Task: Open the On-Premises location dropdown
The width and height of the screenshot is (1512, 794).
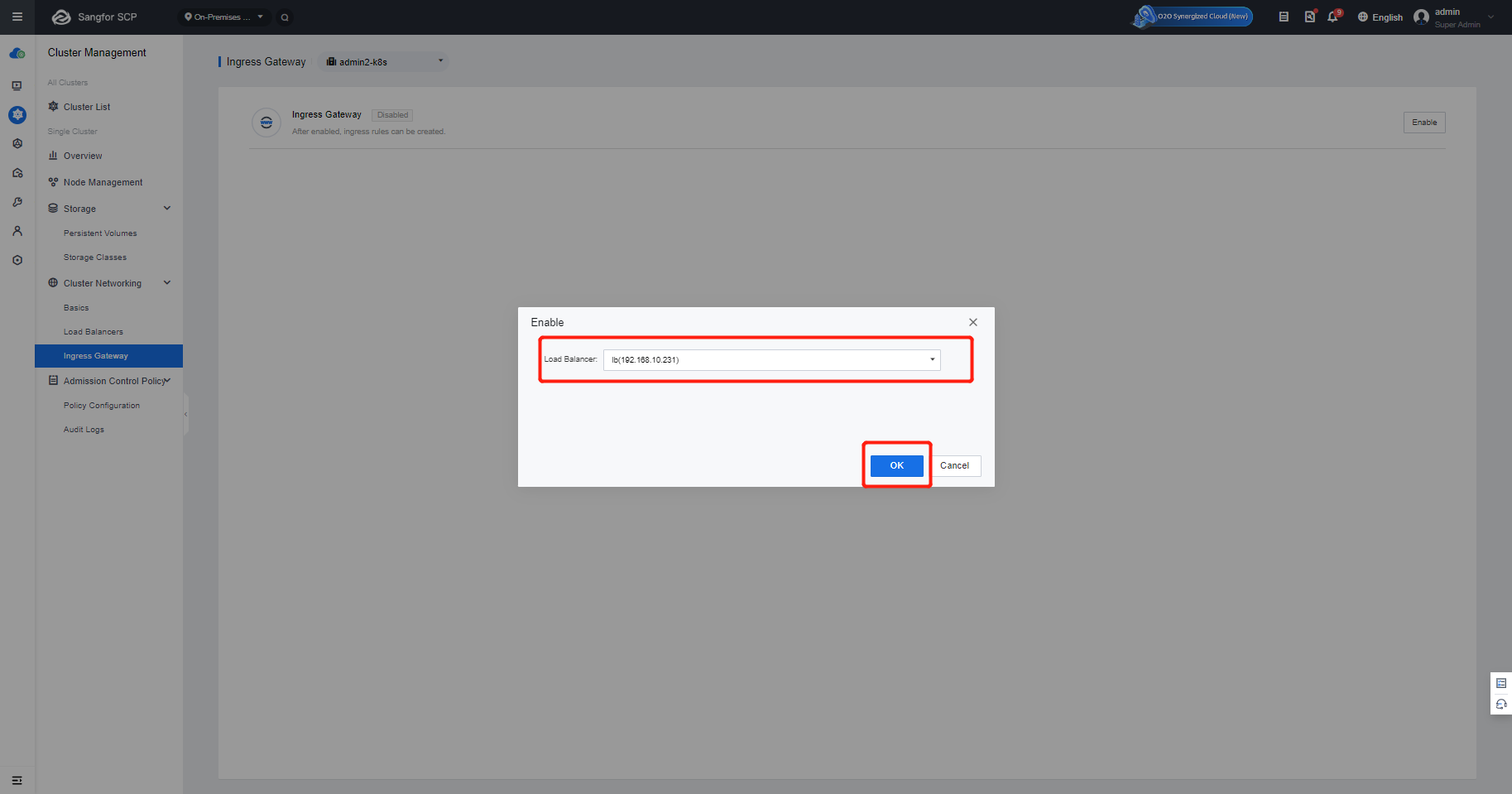Action: click(224, 17)
